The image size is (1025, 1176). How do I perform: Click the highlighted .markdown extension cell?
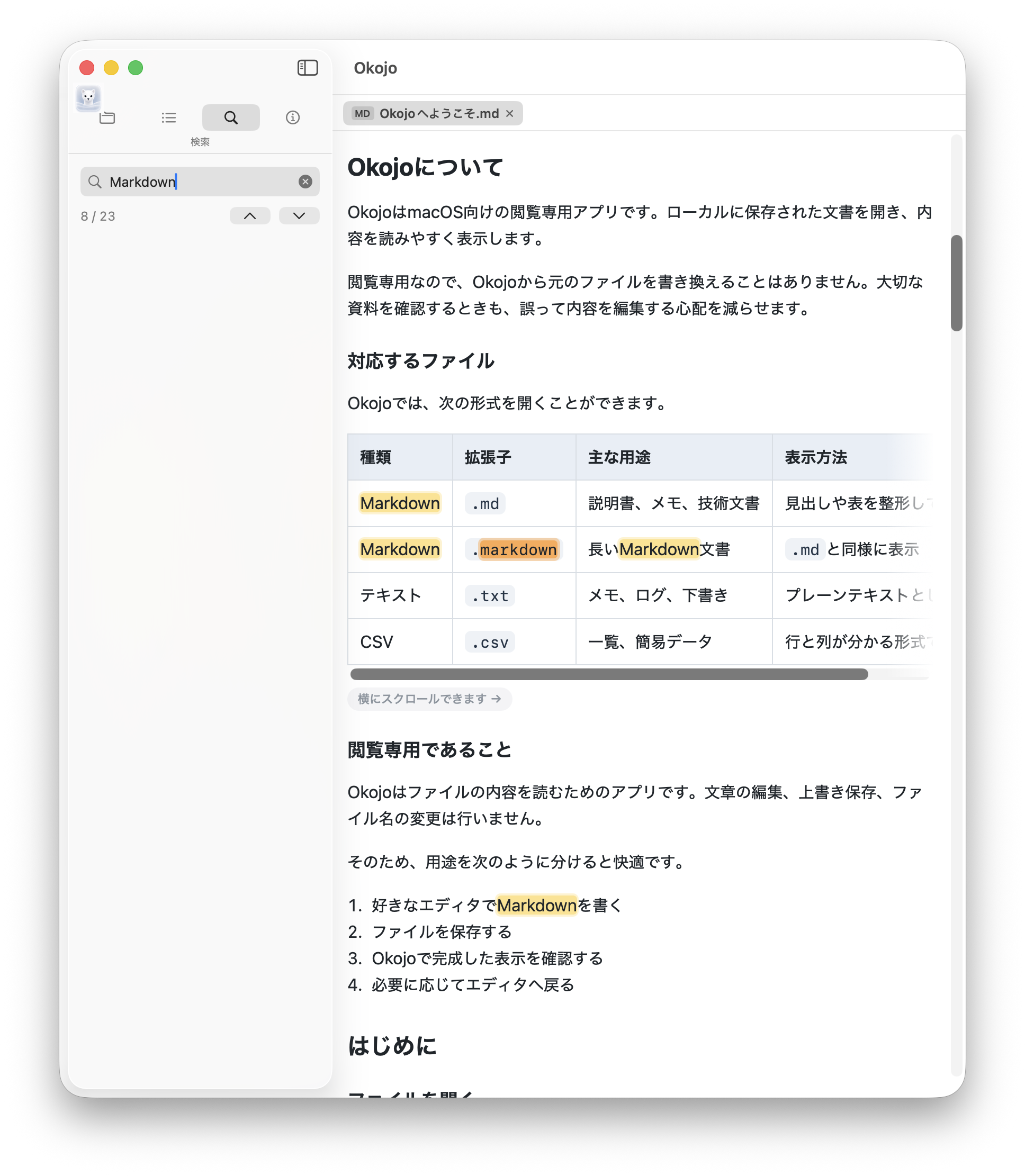click(x=514, y=549)
